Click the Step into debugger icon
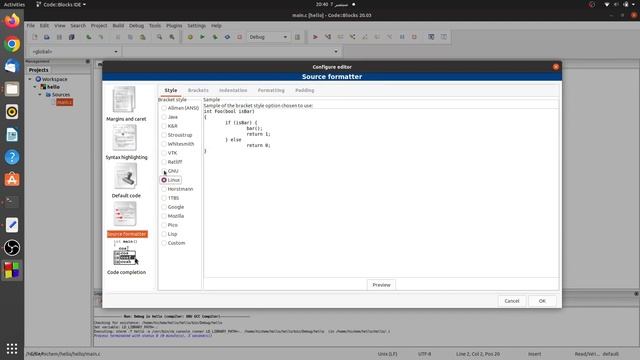Viewport: 640px width, 360px height. [x=352, y=37]
